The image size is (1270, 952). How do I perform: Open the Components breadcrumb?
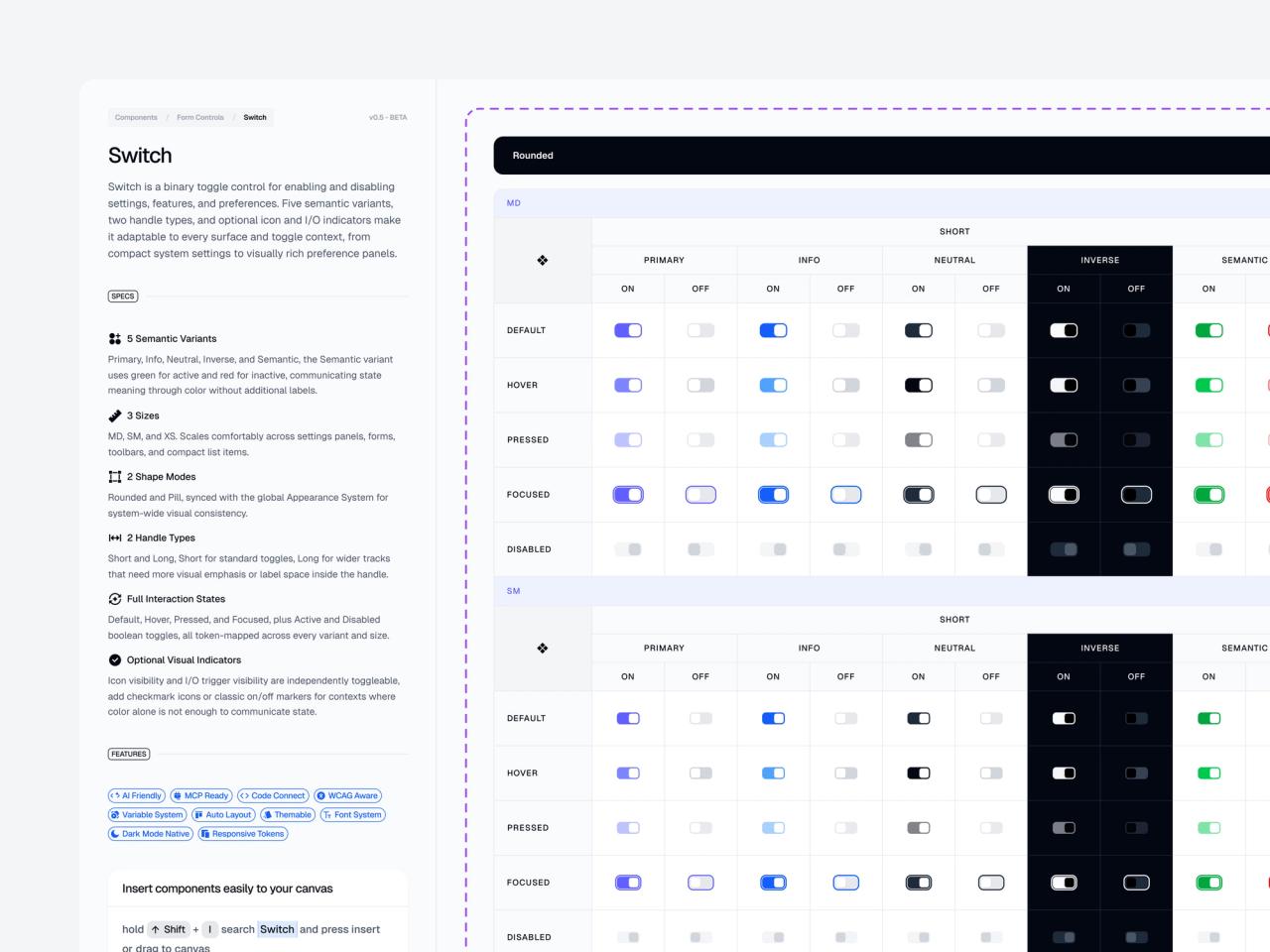tap(136, 117)
